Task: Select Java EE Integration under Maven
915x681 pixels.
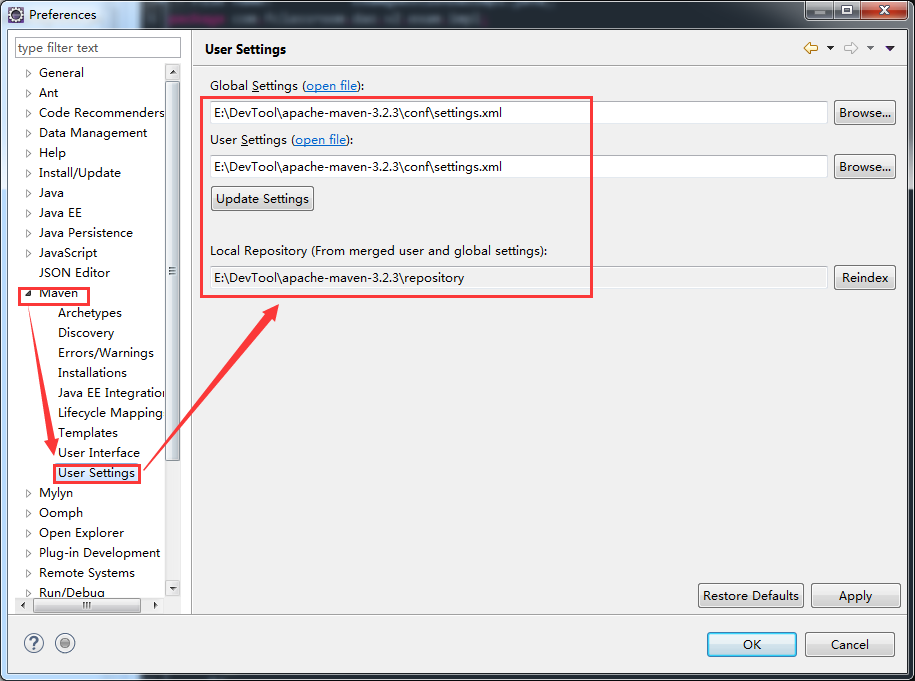Action: click(x=111, y=393)
